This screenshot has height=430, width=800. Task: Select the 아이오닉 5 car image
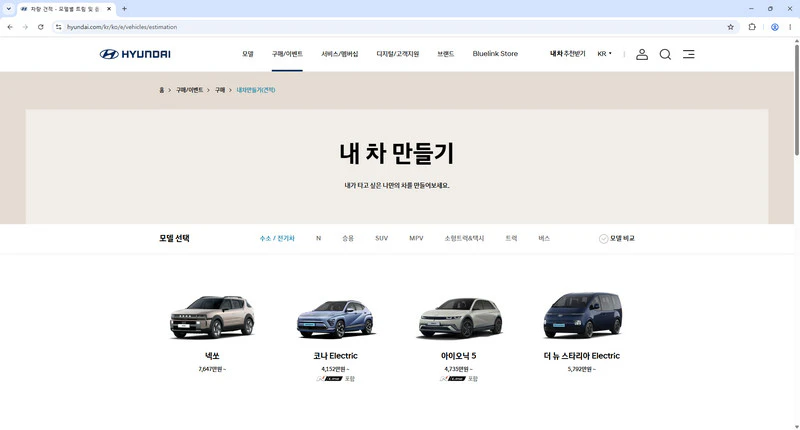pyautogui.click(x=460, y=318)
